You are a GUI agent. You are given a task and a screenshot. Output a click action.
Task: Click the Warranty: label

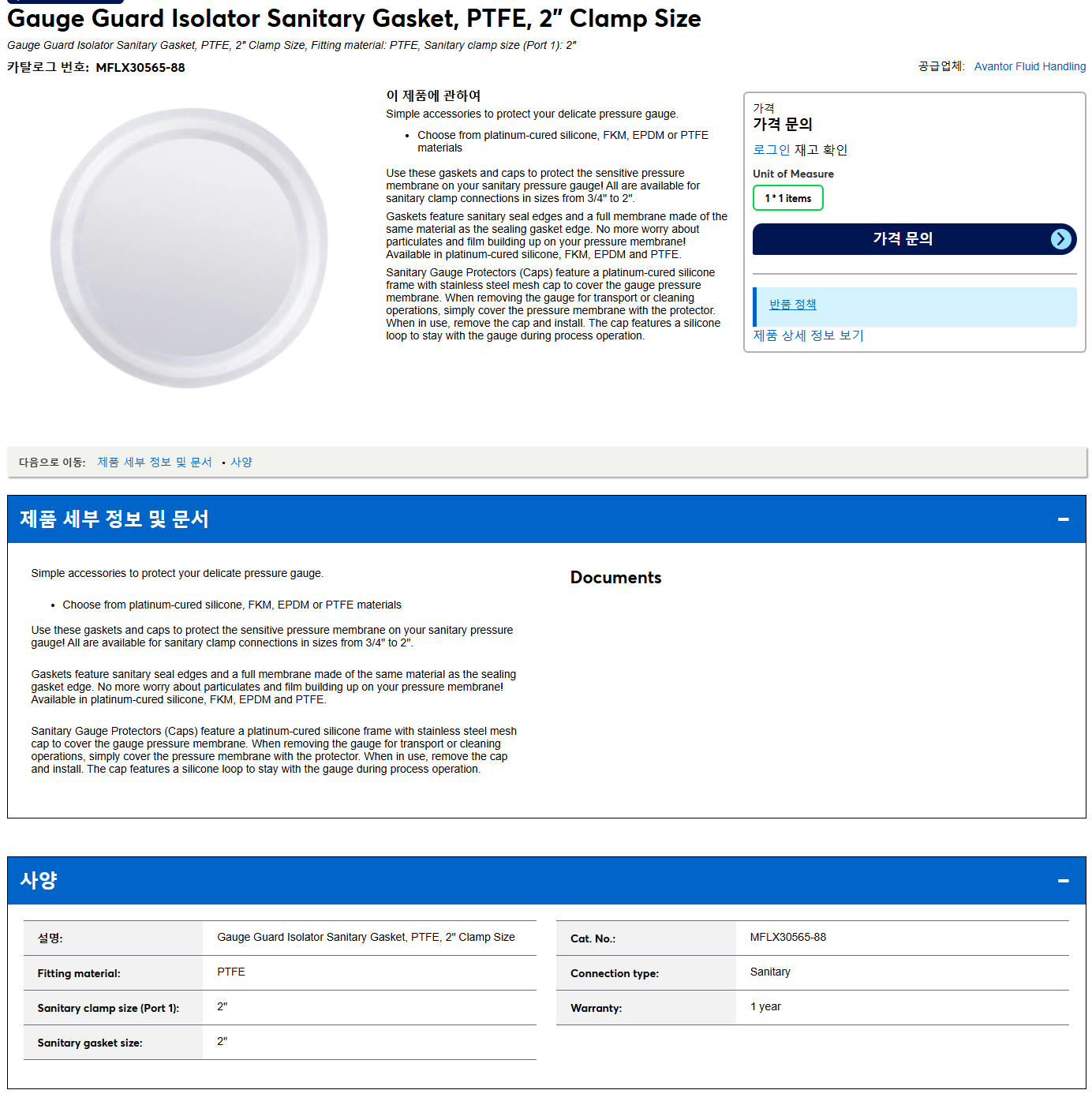click(596, 1009)
